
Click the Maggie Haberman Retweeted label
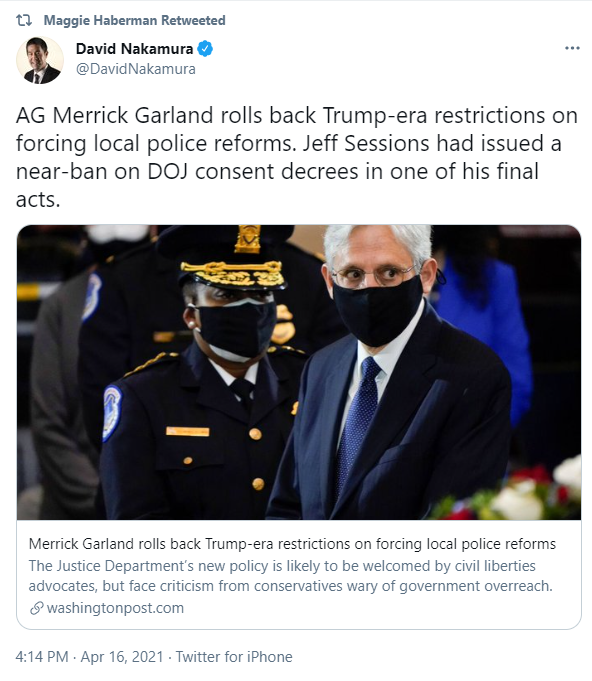coord(135,20)
